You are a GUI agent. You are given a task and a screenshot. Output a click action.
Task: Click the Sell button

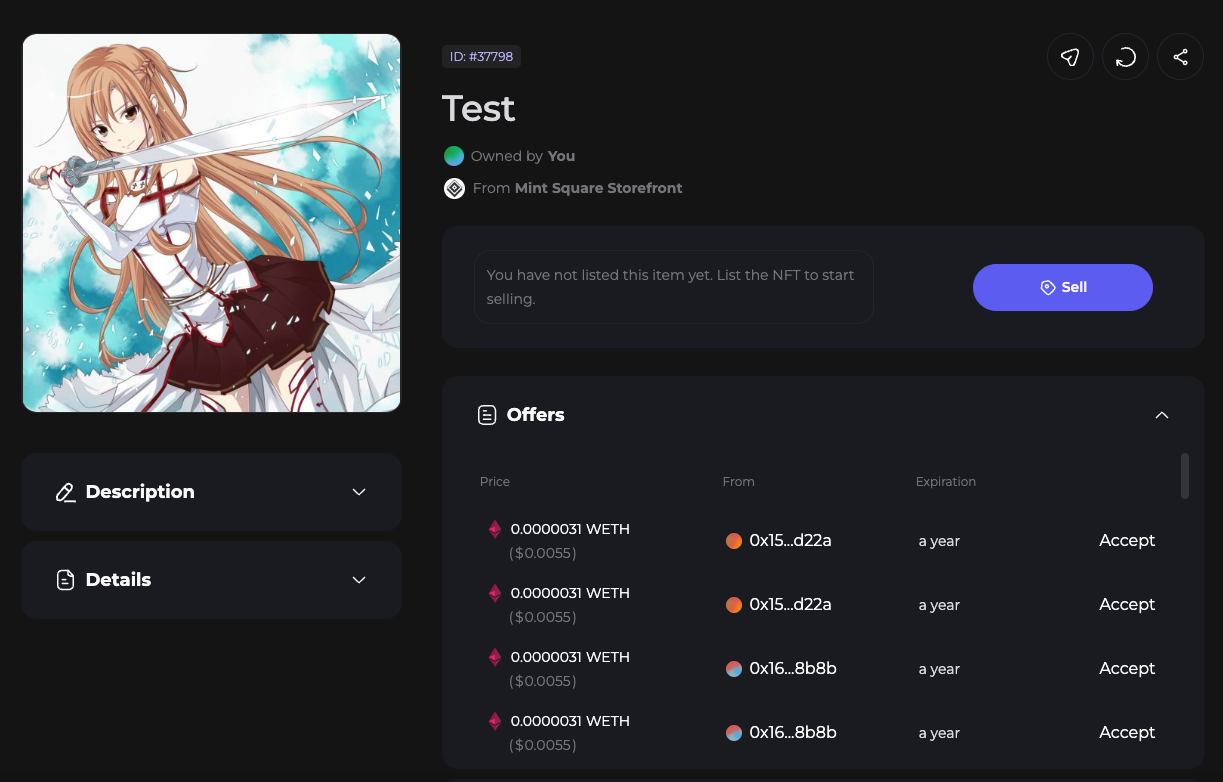pos(1063,287)
